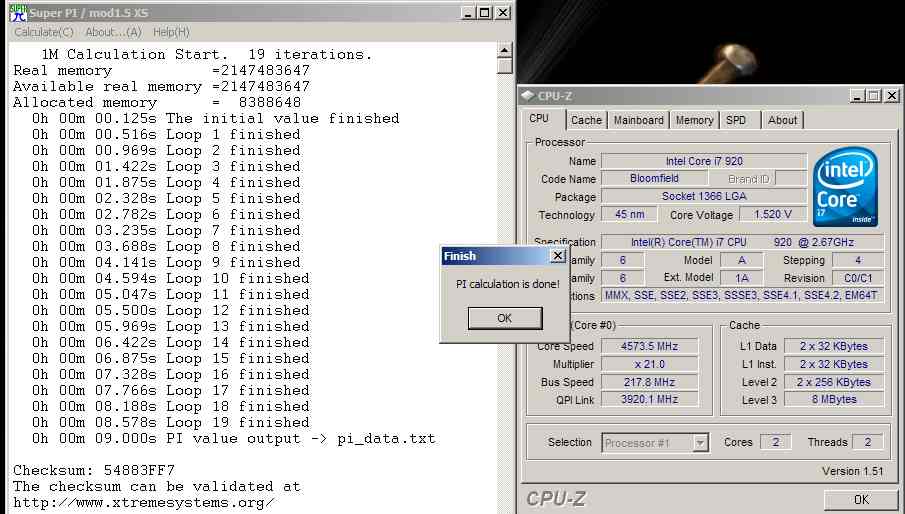Open the About...(A) menu in Super PI

113,32
